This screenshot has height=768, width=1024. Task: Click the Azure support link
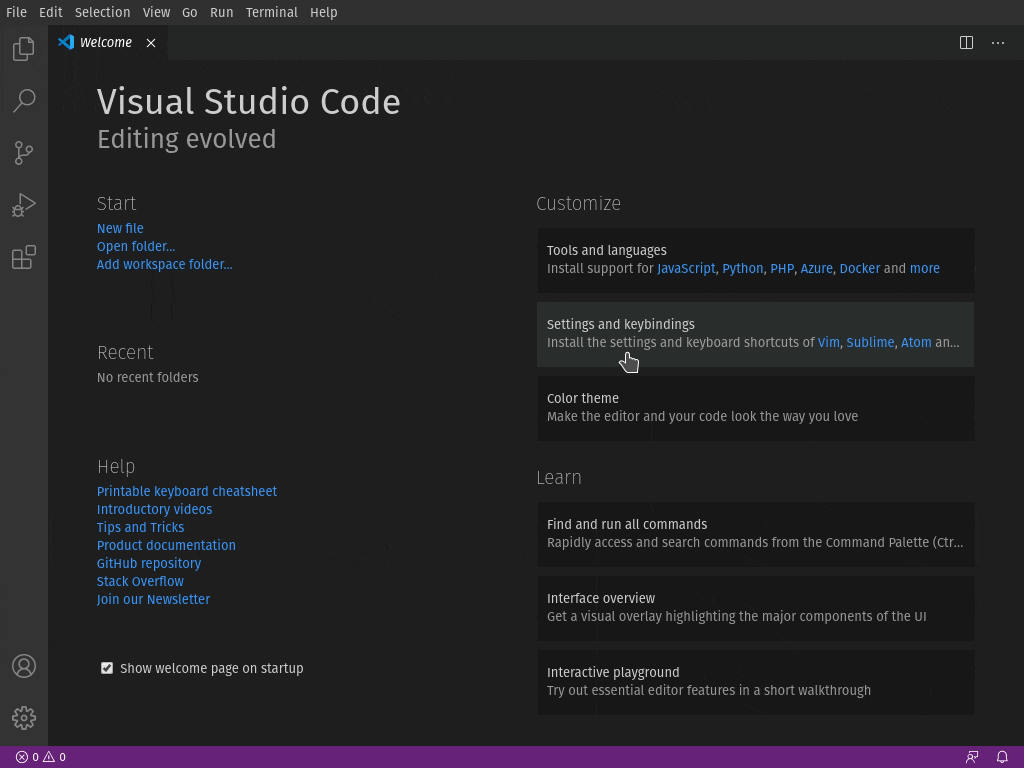point(816,268)
